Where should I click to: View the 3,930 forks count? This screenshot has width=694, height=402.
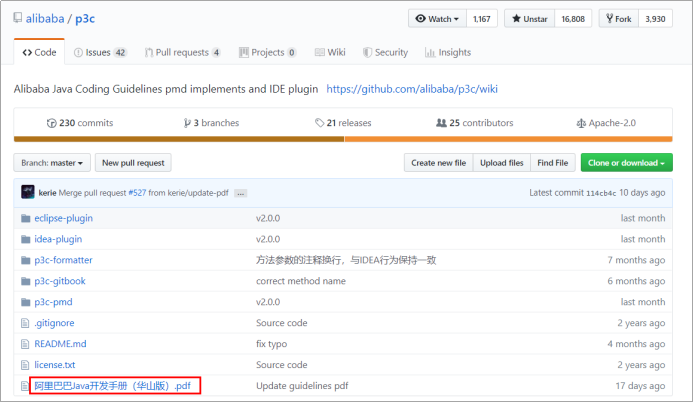pos(655,19)
